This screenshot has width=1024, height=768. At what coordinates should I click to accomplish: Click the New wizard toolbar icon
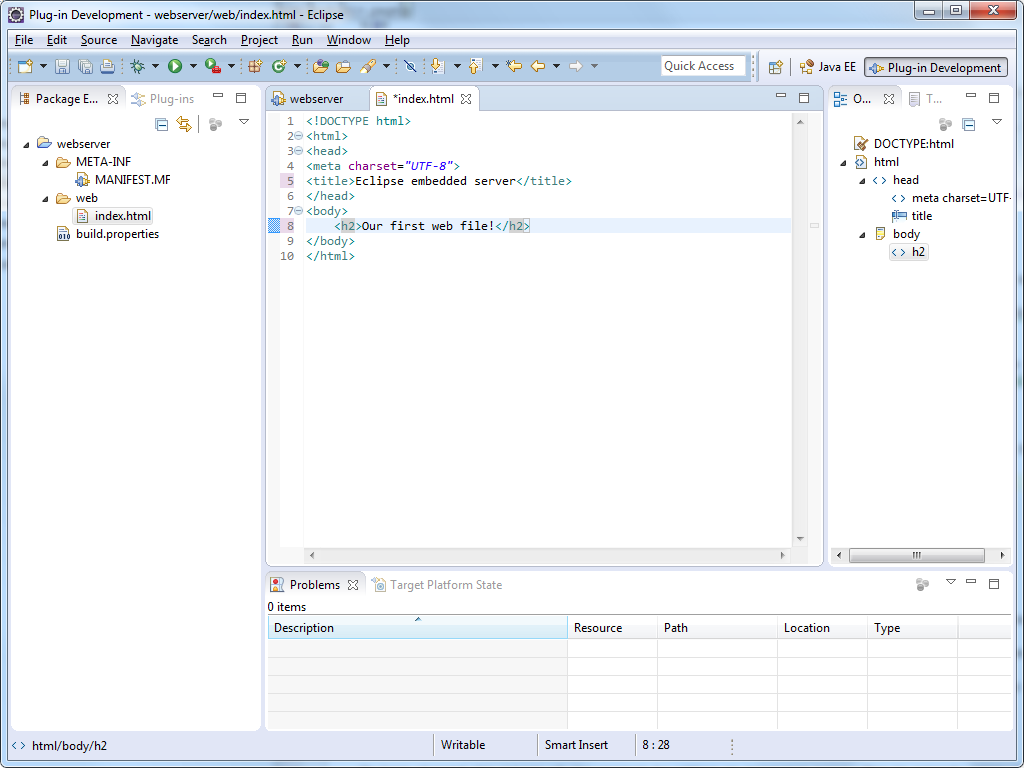pyautogui.click(x=25, y=66)
